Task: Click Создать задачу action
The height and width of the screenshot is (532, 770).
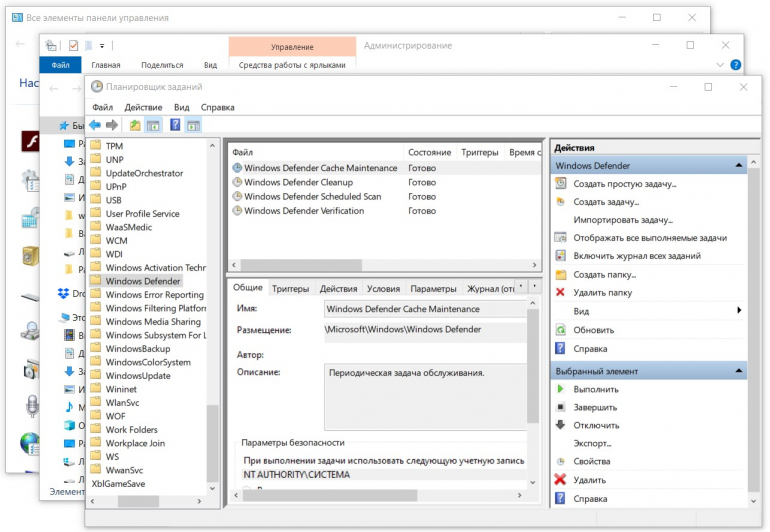Action: click(x=606, y=202)
